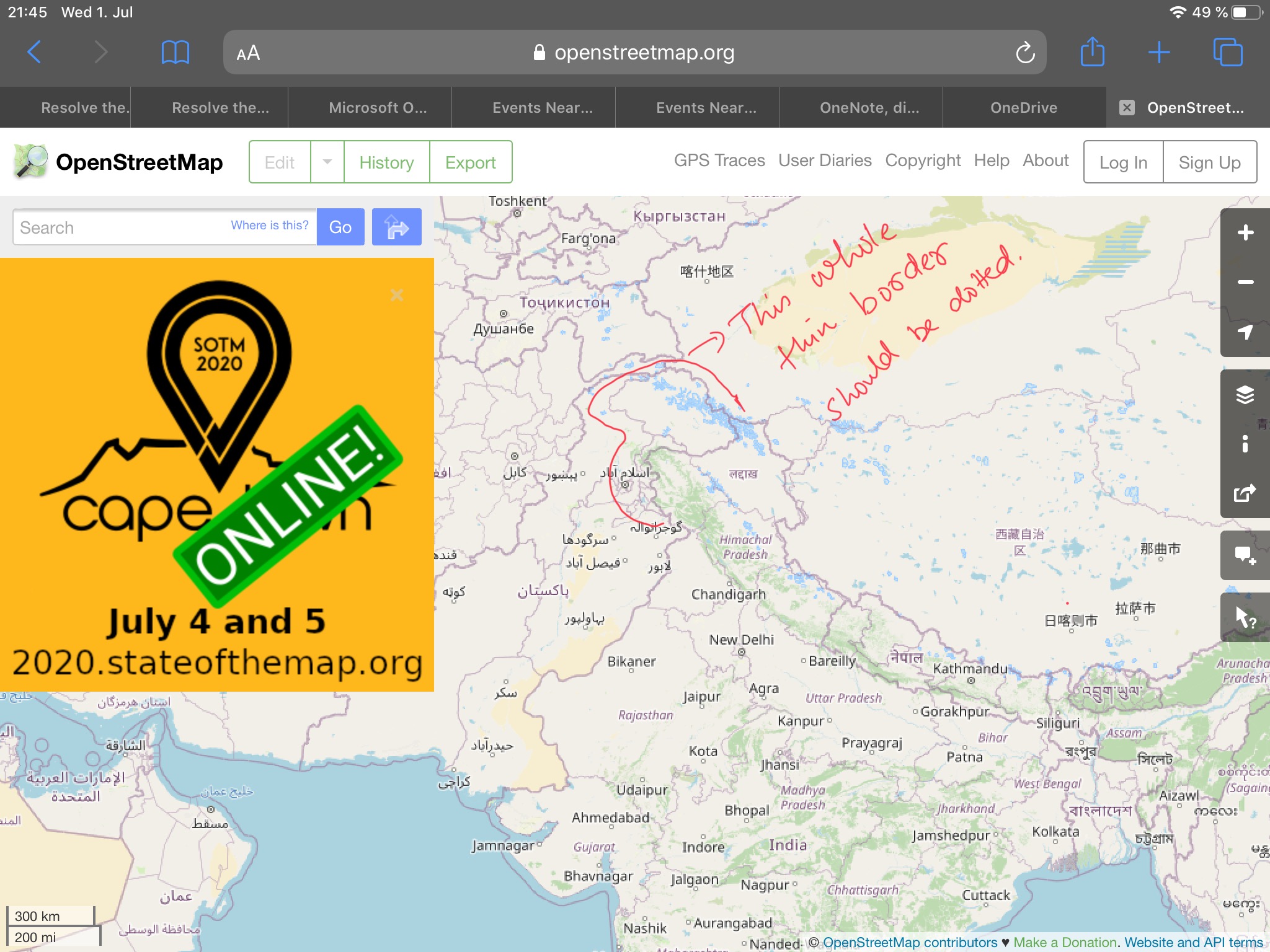The image size is (1270, 952).
Task: Open directions with blue arrow button
Action: (x=397, y=227)
